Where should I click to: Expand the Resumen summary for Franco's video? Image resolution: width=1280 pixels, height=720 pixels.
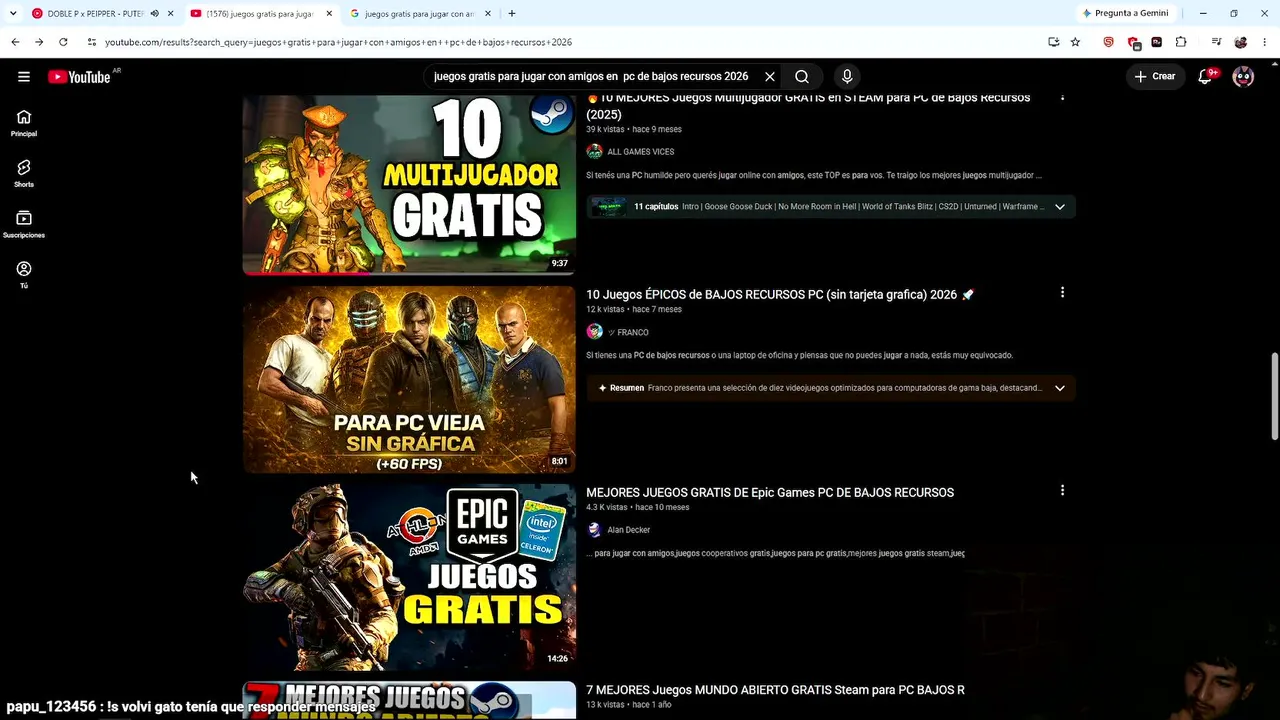tap(1060, 388)
